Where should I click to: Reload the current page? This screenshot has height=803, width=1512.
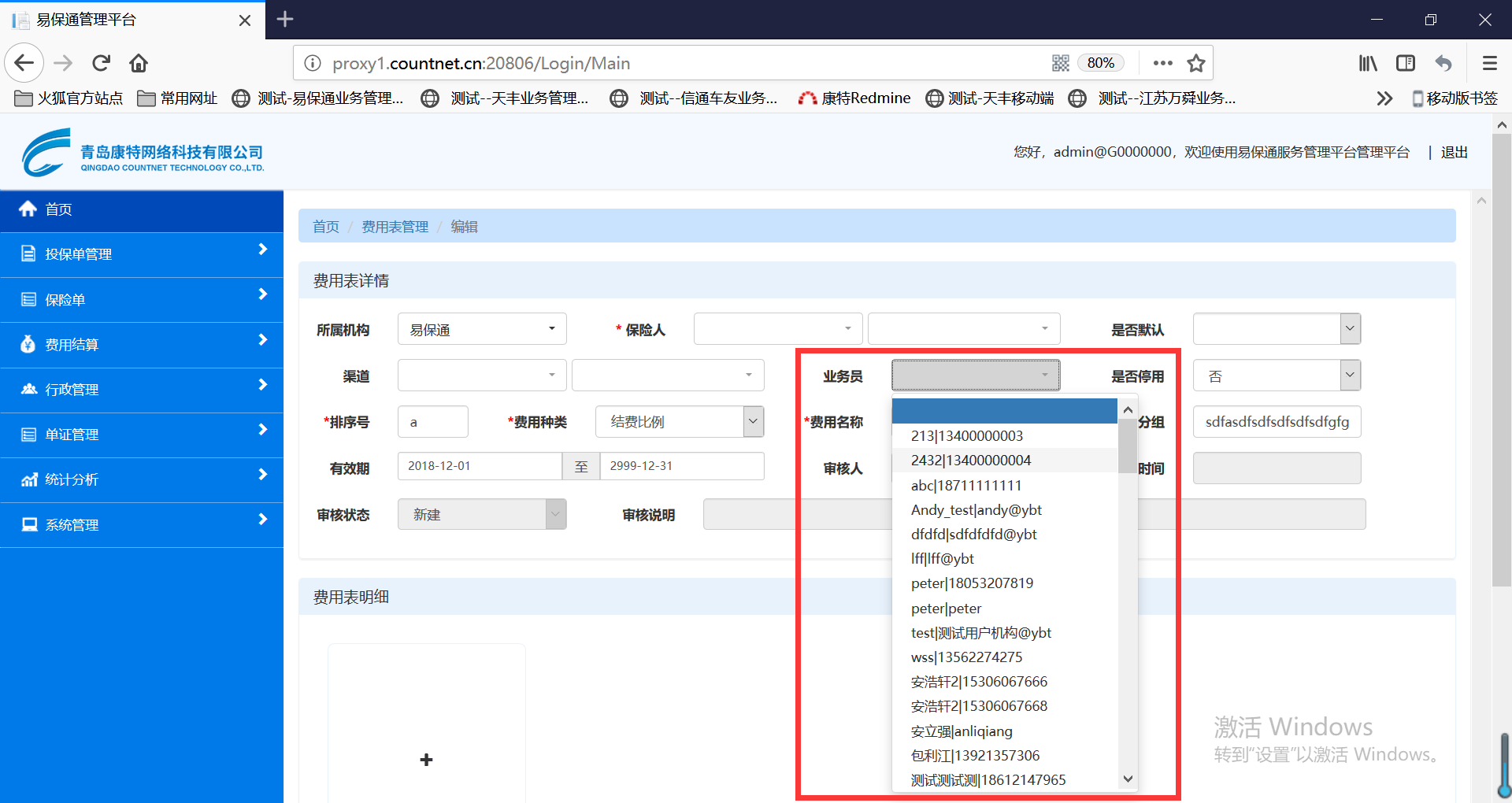click(x=101, y=63)
